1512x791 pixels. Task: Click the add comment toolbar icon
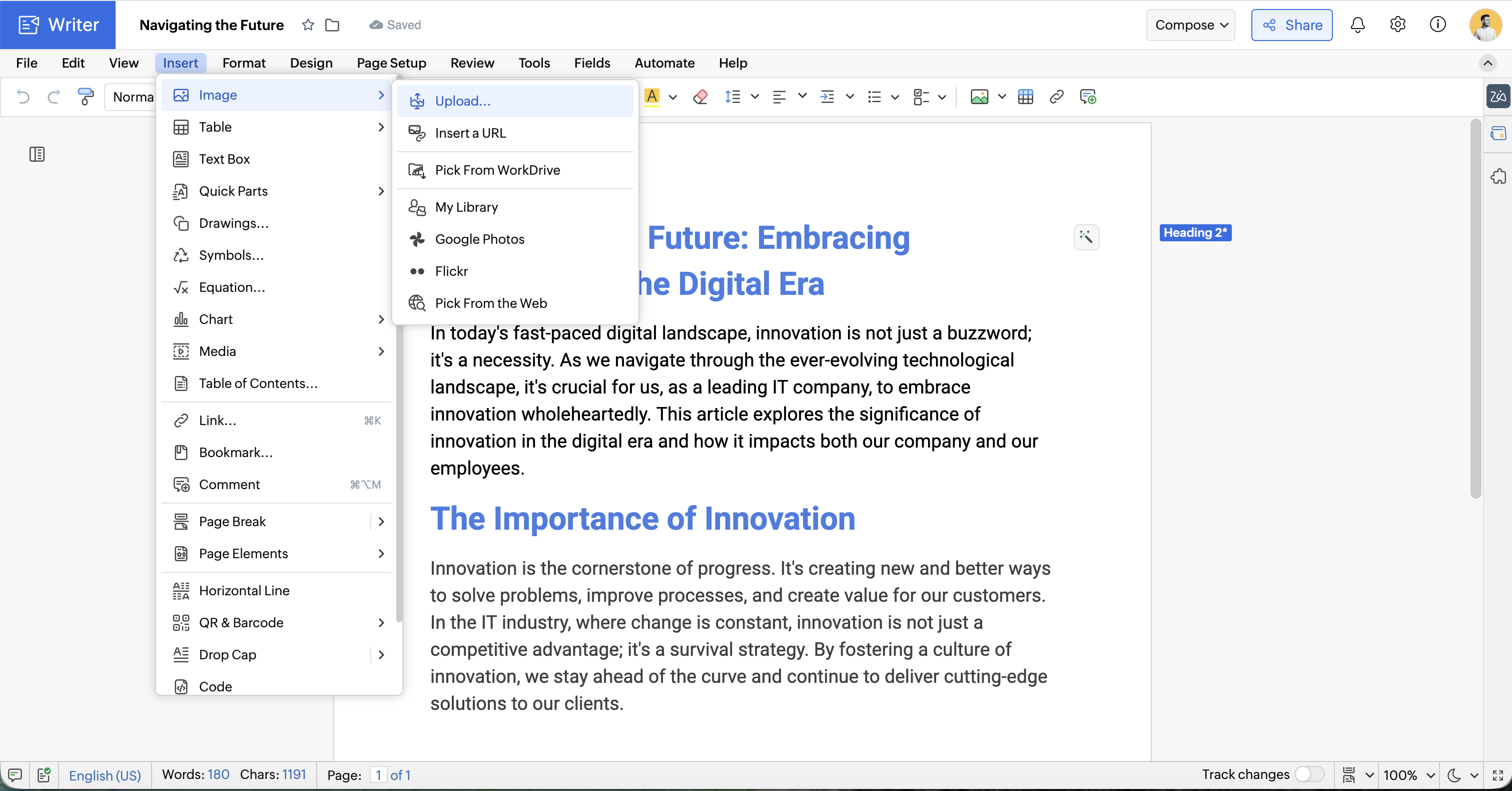click(1088, 97)
